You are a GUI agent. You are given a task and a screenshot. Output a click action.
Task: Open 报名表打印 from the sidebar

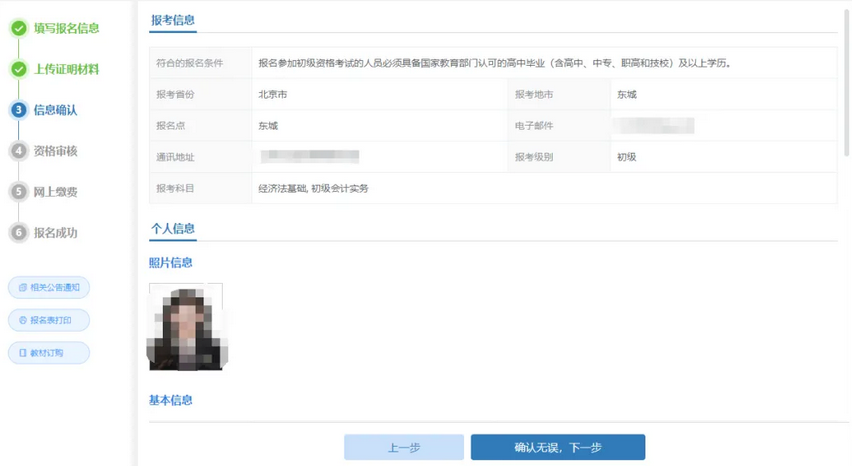click(49, 321)
